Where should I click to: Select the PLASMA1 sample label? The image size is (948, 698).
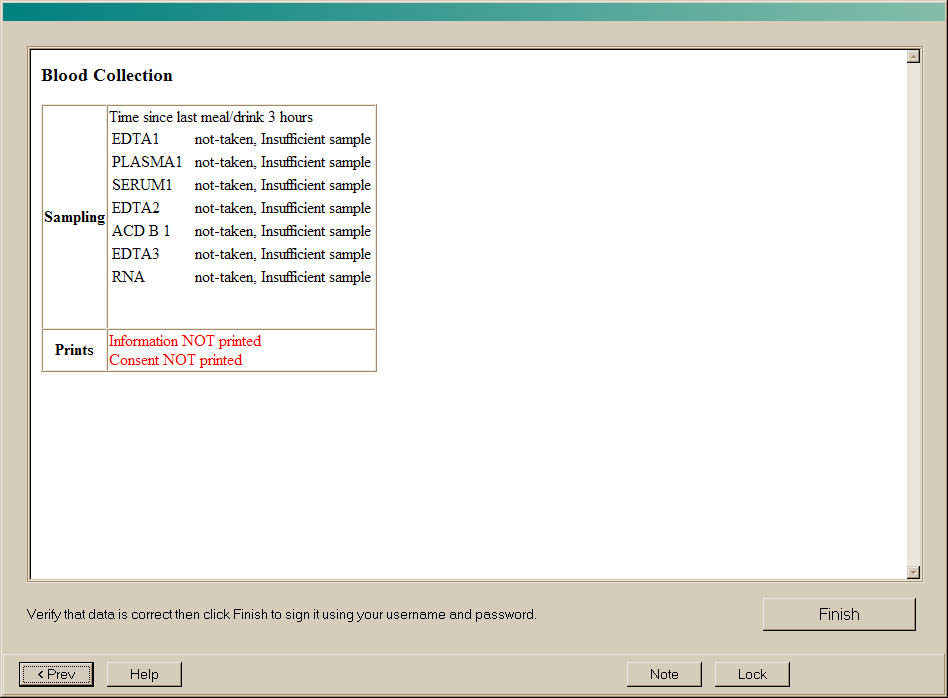pyautogui.click(x=147, y=163)
